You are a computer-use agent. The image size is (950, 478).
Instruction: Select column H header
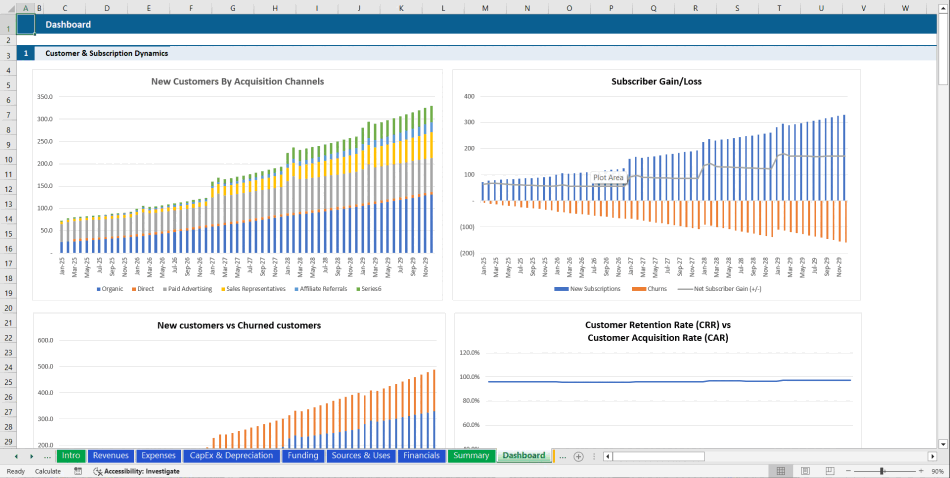(x=275, y=8)
